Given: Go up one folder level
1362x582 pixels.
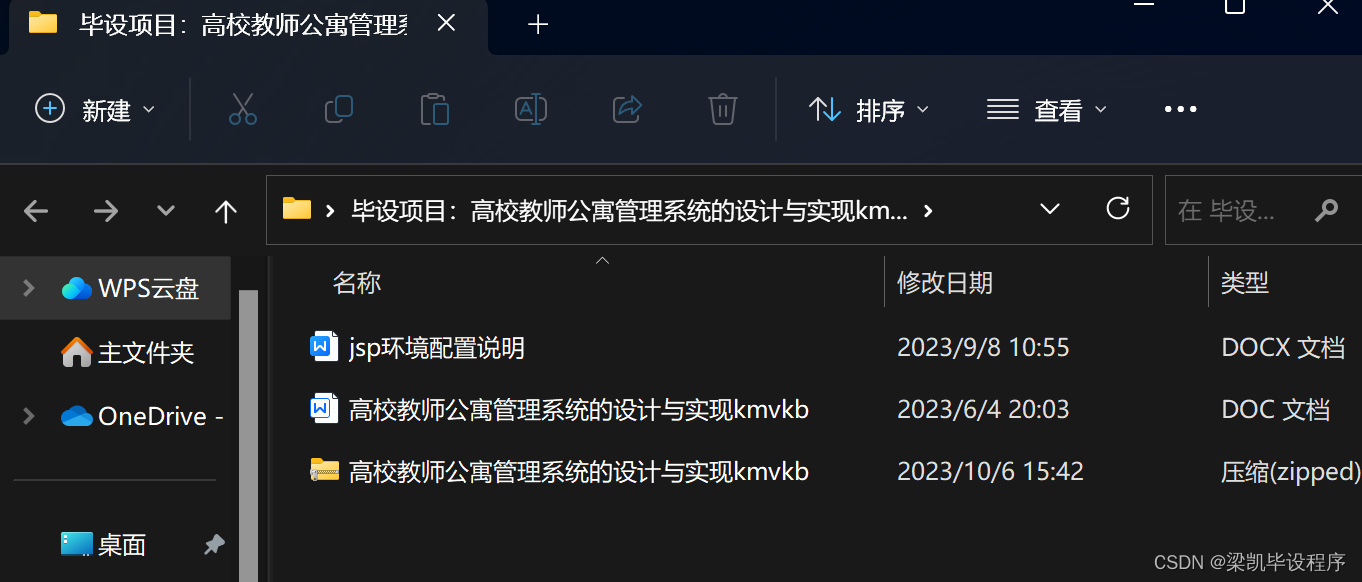Looking at the screenshot, I should point(226,211).
